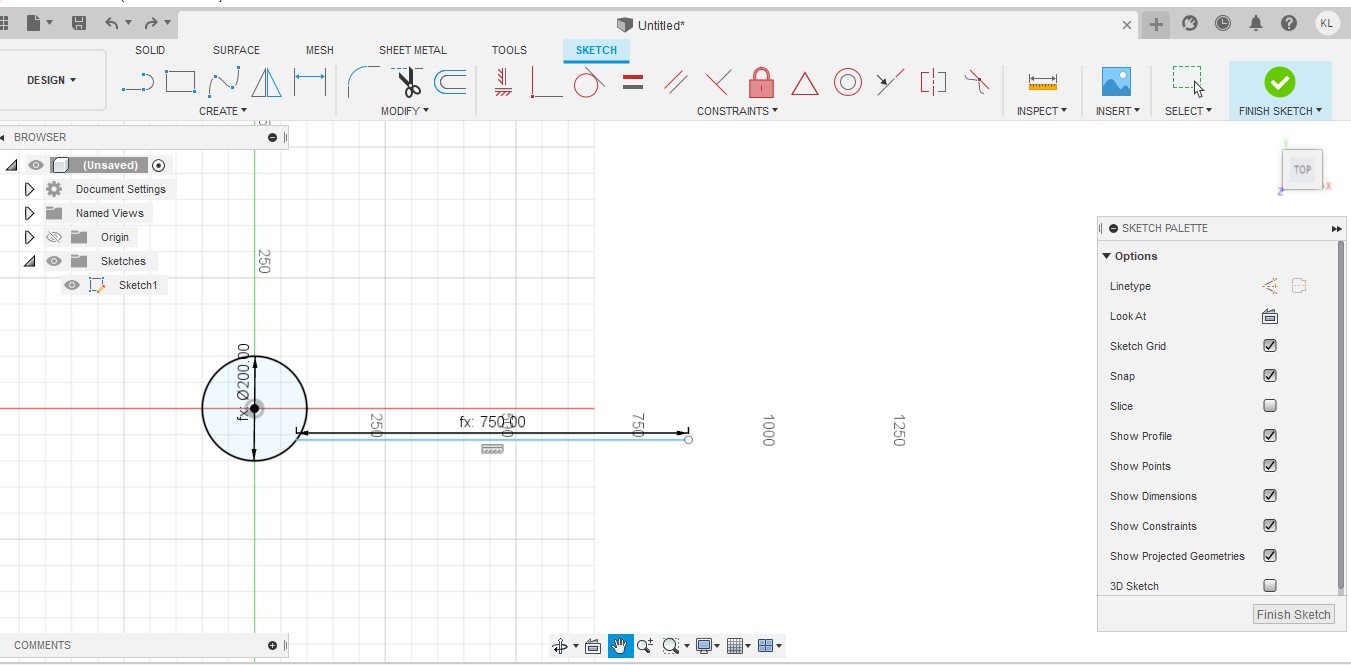Save the document with the disk icon
The height and width of the screenshot is (665, 1351).
point(79,23)
